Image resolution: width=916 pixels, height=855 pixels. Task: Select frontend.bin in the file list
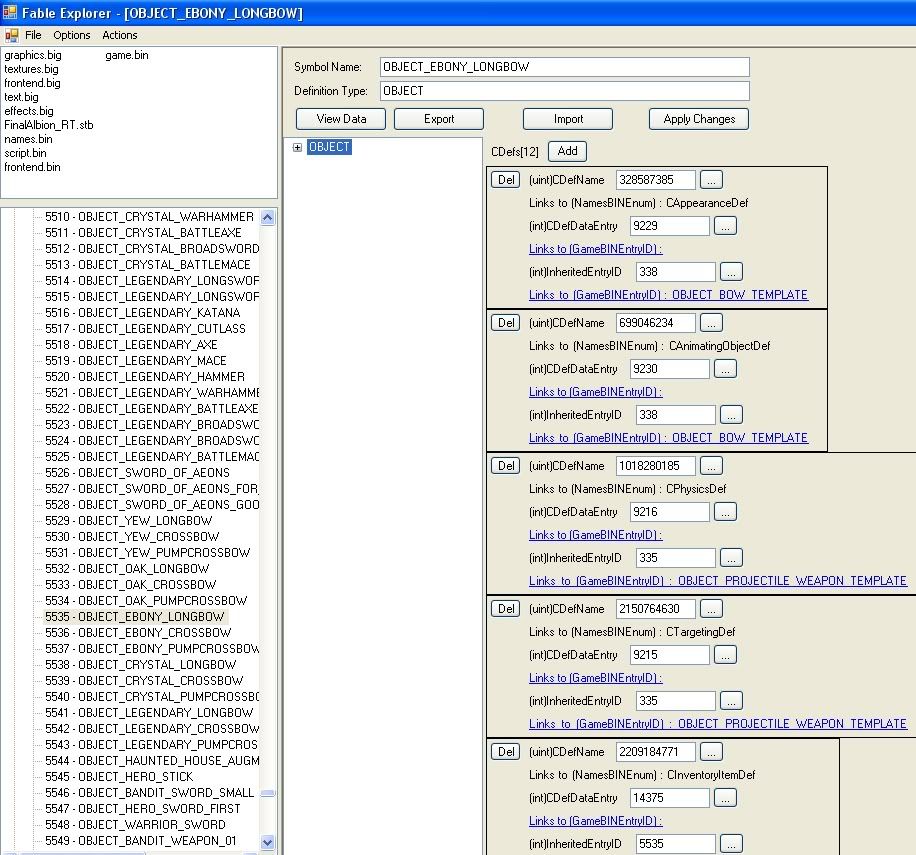tap(32, 167)
